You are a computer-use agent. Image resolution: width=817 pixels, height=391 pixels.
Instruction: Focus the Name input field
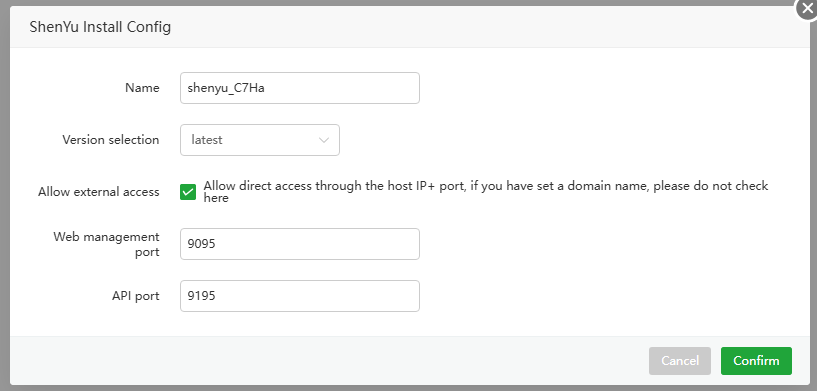click(300, 88)
